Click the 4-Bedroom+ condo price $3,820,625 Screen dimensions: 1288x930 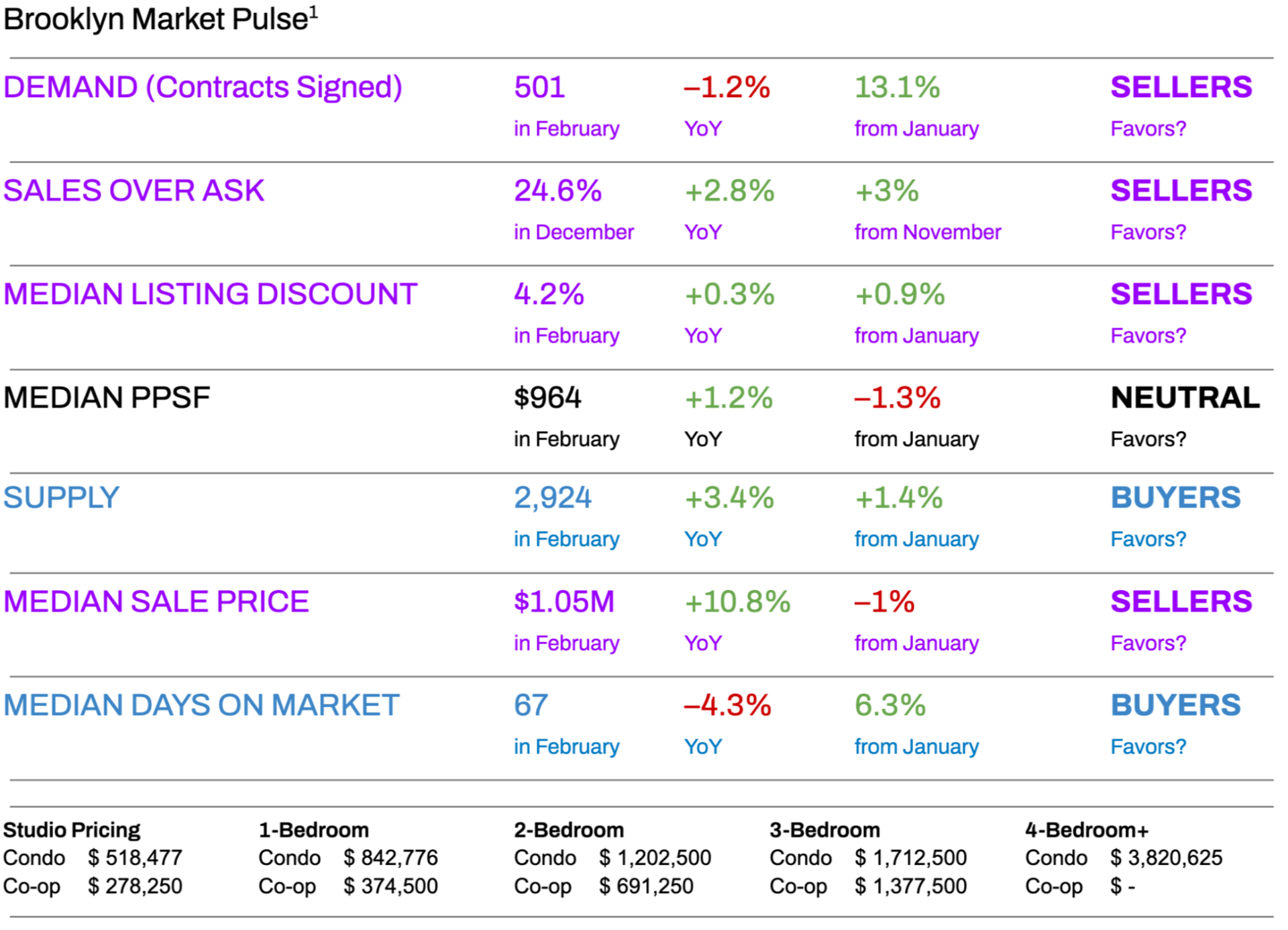(x=1166, y=858)
